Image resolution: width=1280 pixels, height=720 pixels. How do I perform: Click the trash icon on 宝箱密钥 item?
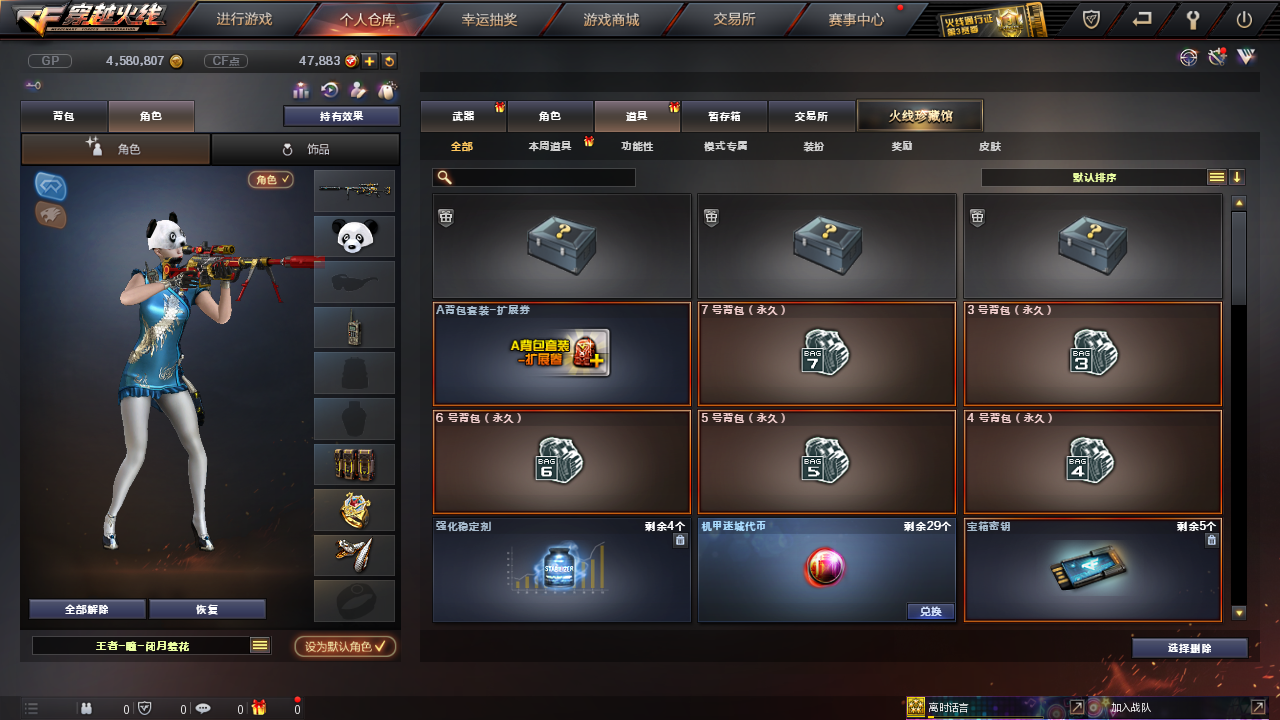coord(1211,540)
